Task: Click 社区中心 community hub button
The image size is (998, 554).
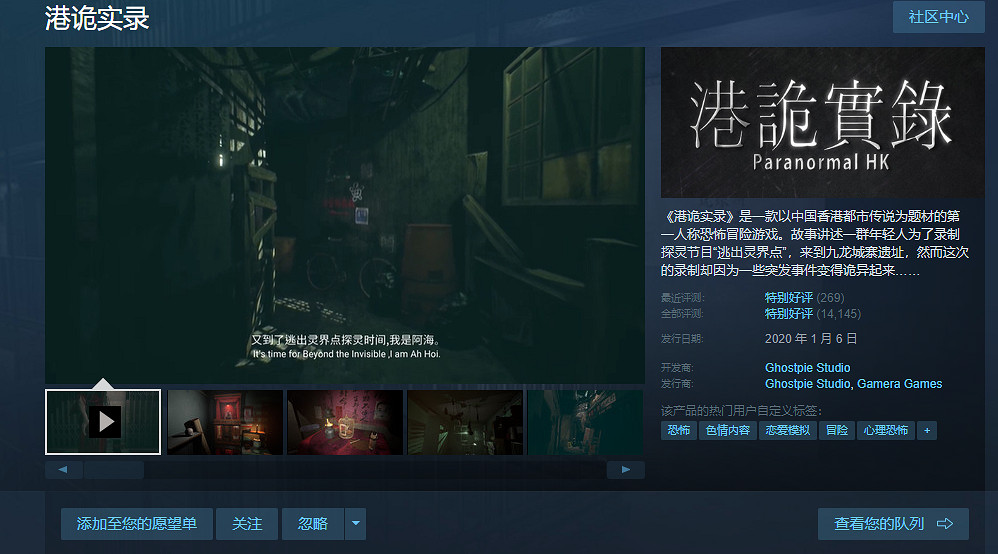Action: point(938,17)
